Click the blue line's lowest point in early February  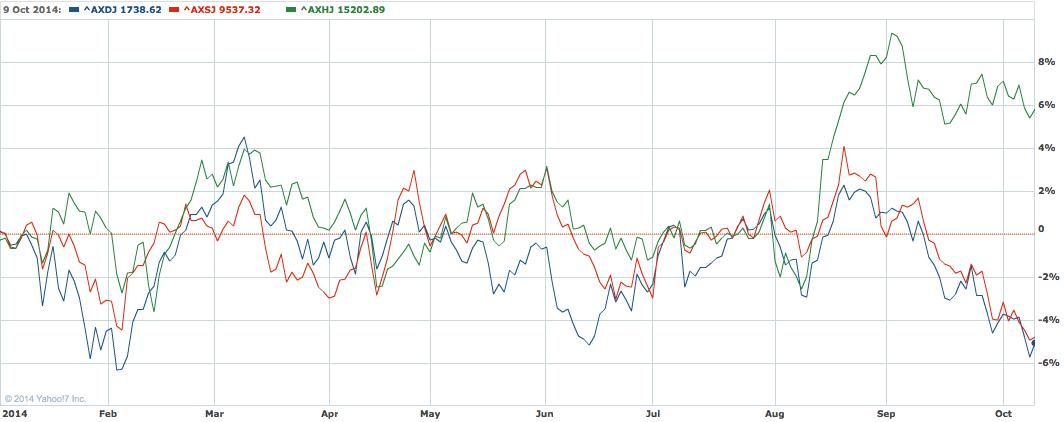pos(118,370)
